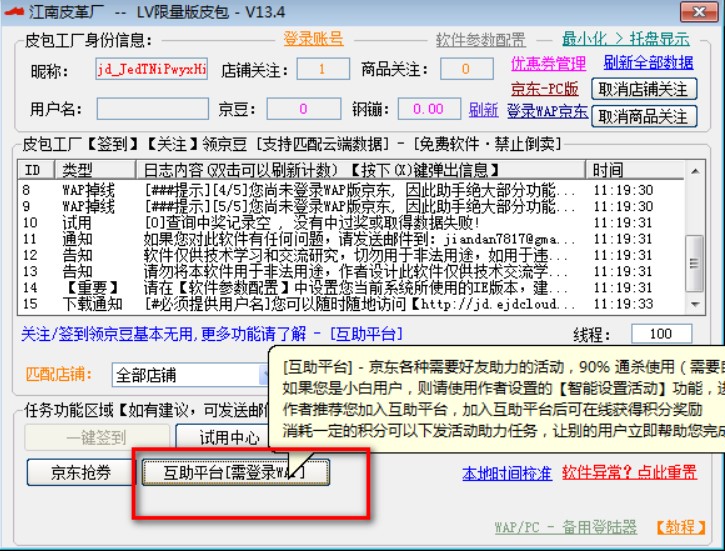The width and height of the screenshot is (725, 554).
Task: Click 本地时间校准 link
Action: pyautogui.click(x=507, y=473)
